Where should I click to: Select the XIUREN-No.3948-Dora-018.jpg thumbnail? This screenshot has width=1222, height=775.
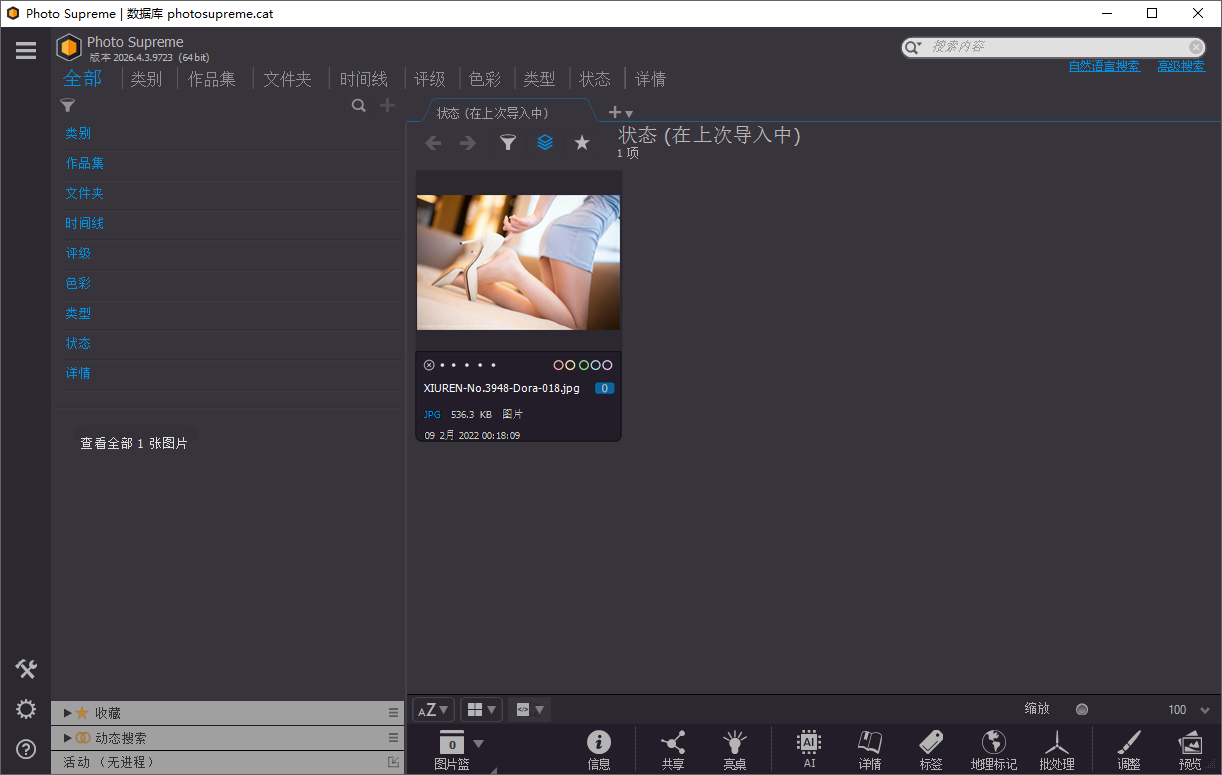pos(518,262)
